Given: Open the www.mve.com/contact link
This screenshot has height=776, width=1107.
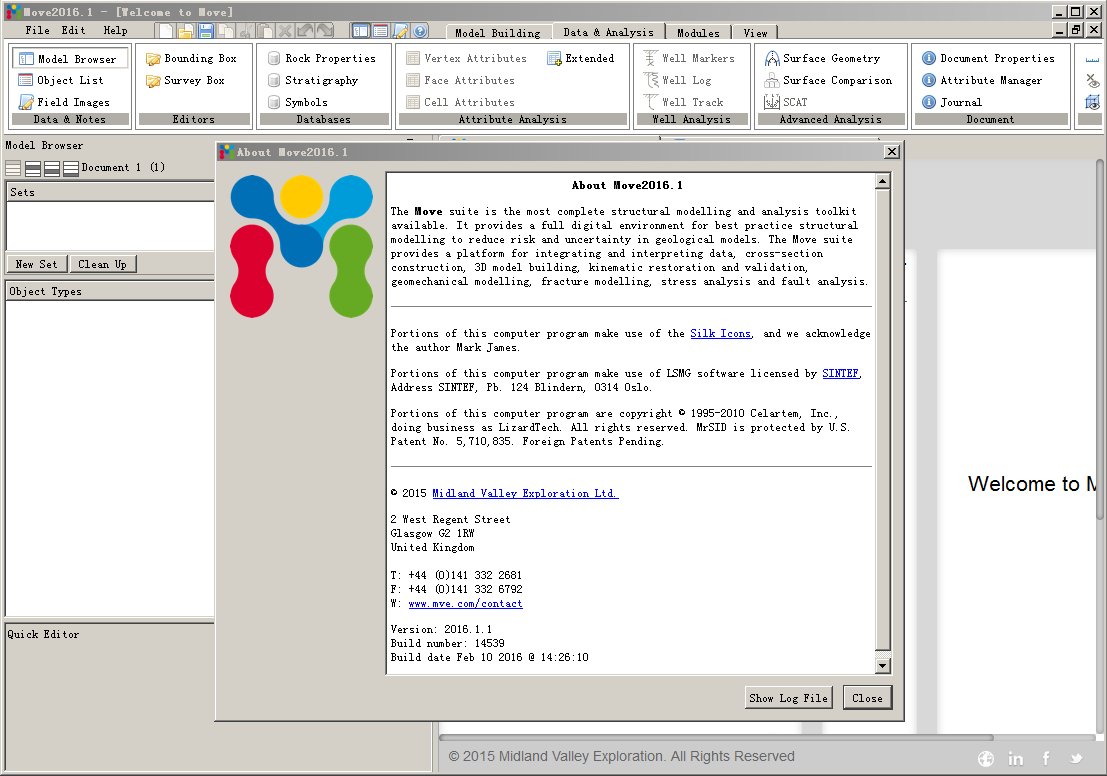Looking at the screenshot, I should [x=465, y=603].
